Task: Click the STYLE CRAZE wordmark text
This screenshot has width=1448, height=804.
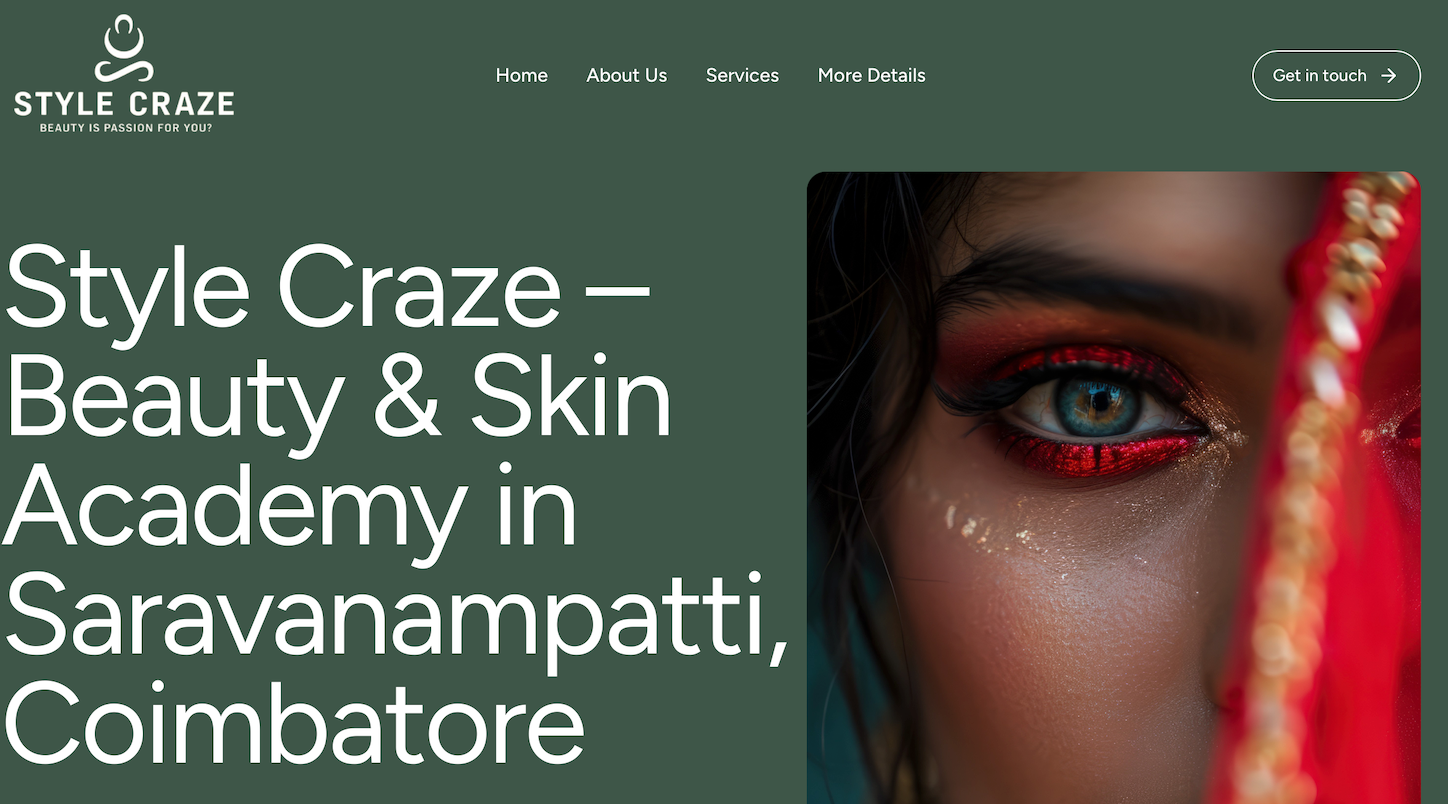Action: pos(124,103)
